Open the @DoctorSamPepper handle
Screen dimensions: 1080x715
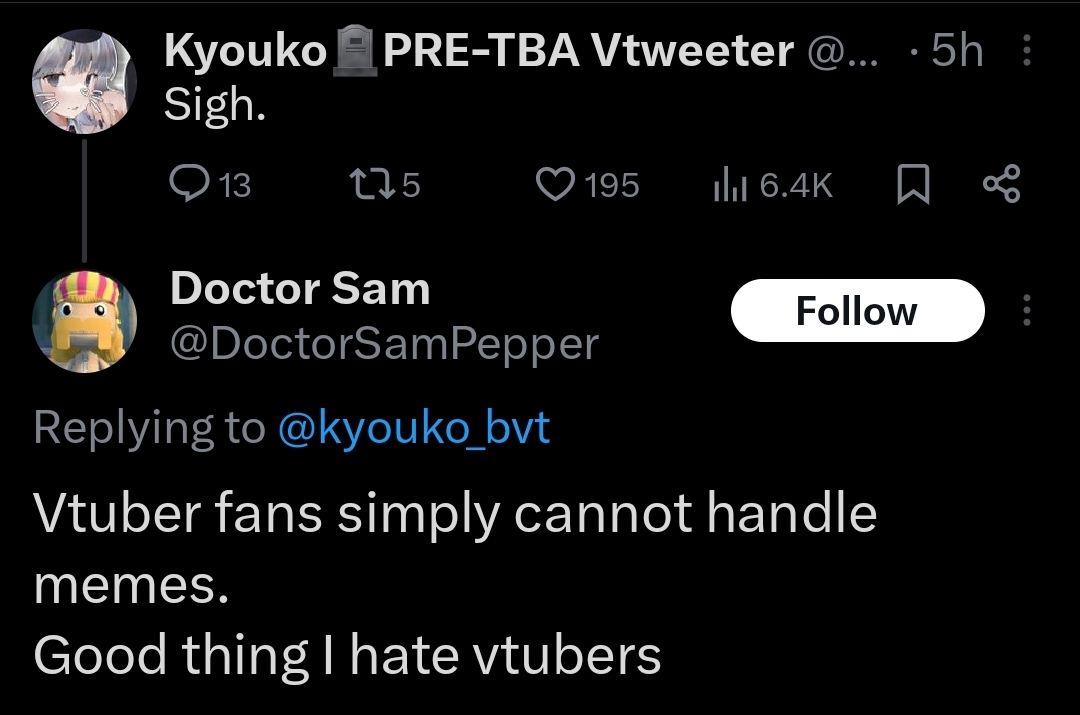coord(384,343)
